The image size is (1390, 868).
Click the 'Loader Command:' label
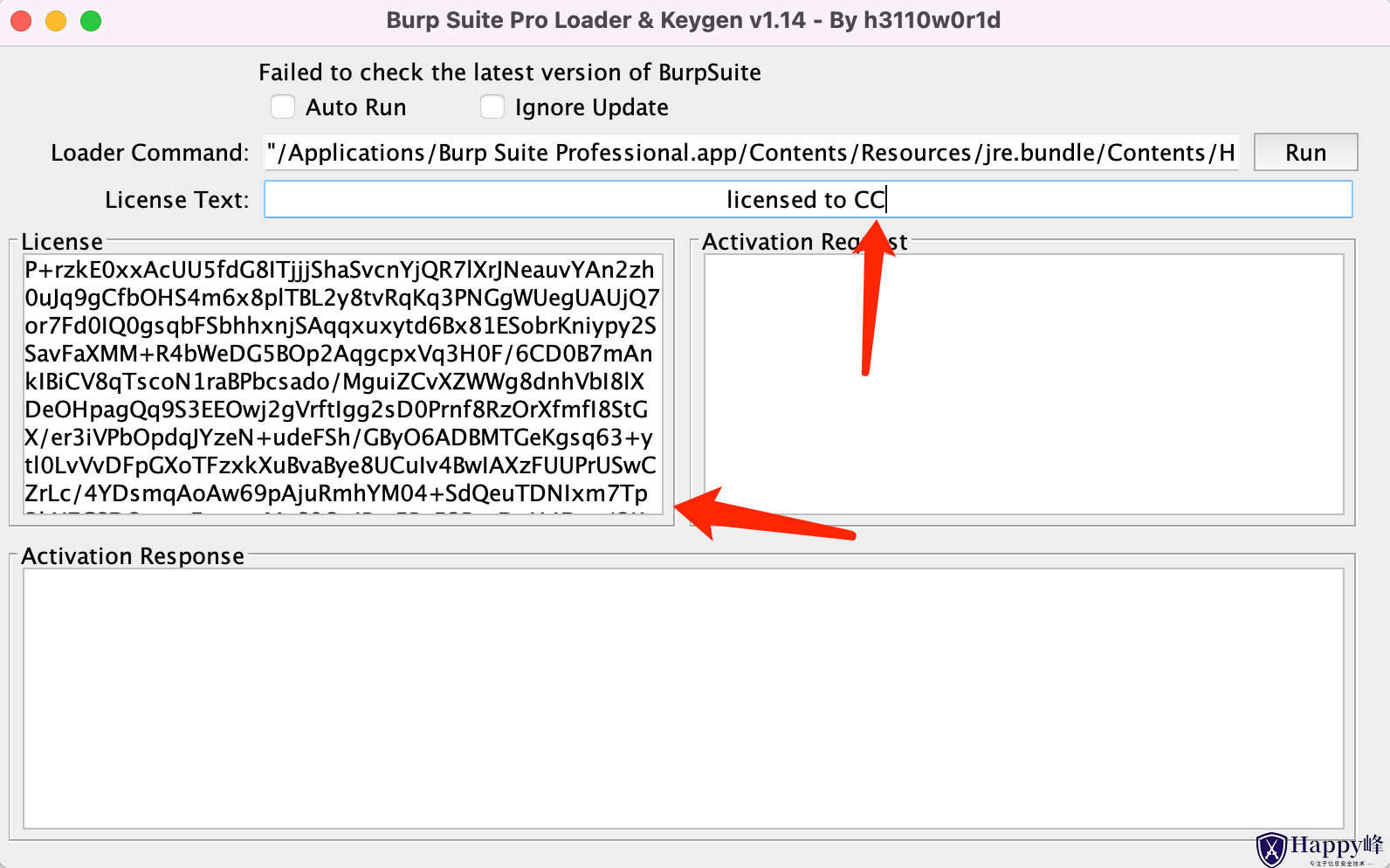150,153
